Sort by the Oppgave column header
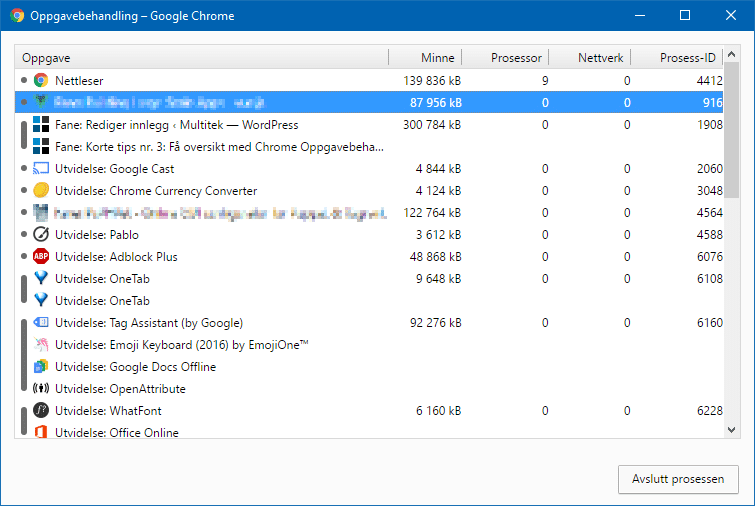The width and height of the screenshot is (755, 506). click(x=201, y=58)
